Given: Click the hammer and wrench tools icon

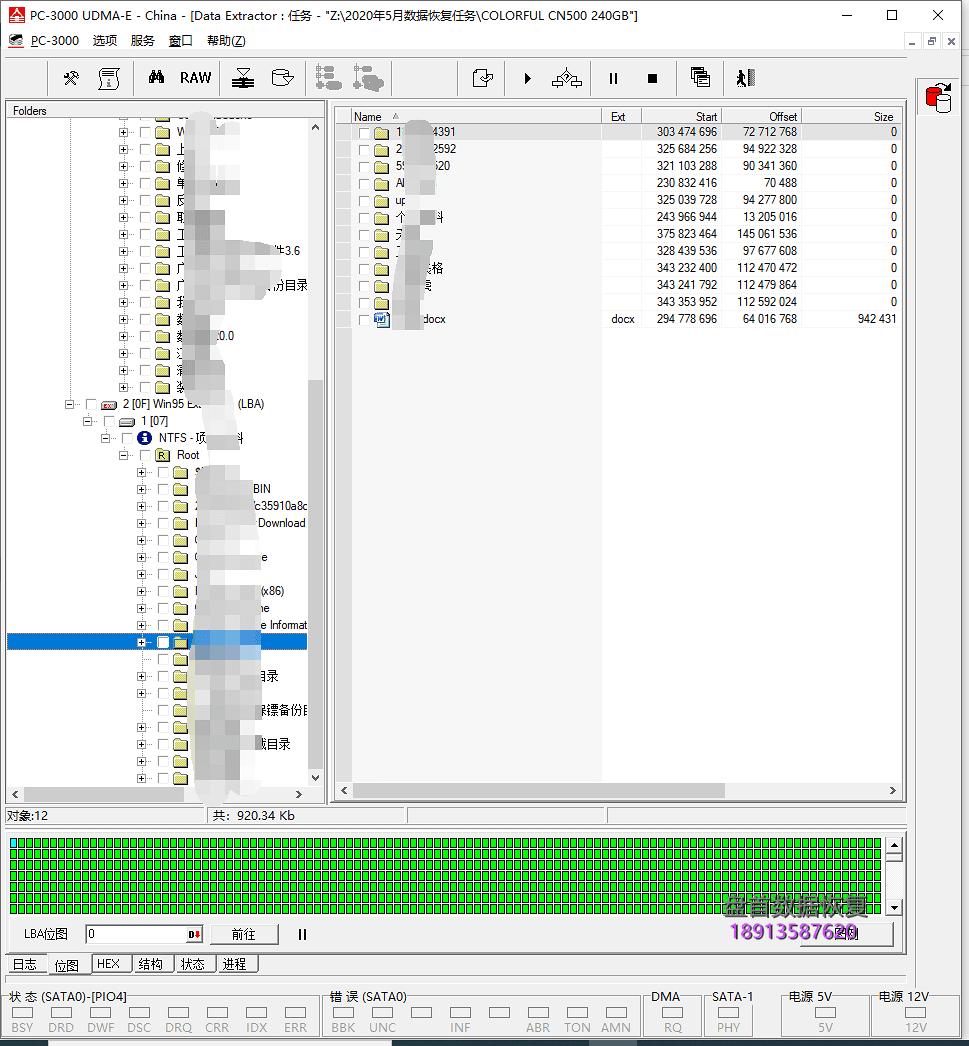Looking at the screenshot, I should point(71,78).
